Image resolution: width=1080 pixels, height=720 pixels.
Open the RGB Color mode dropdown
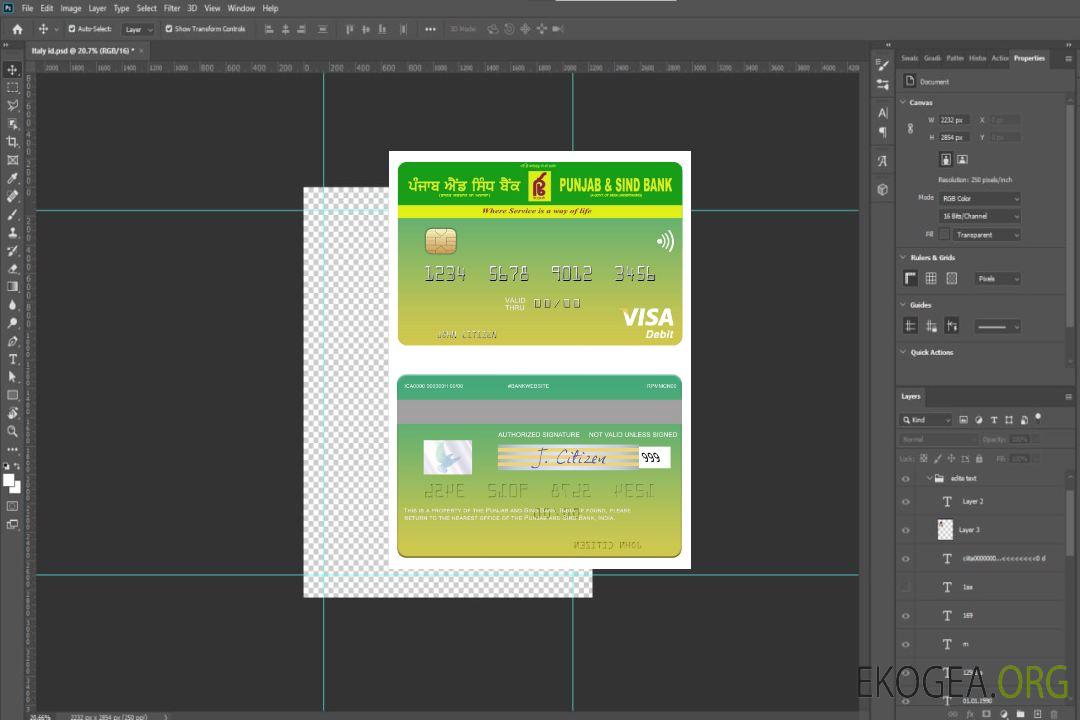tap(979, 198)
